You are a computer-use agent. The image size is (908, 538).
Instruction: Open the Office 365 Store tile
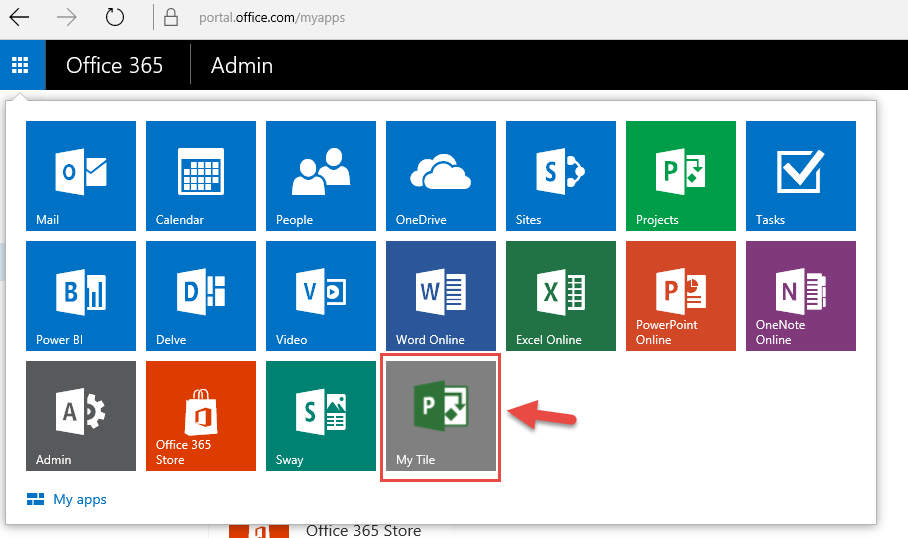tap(201, 416)
